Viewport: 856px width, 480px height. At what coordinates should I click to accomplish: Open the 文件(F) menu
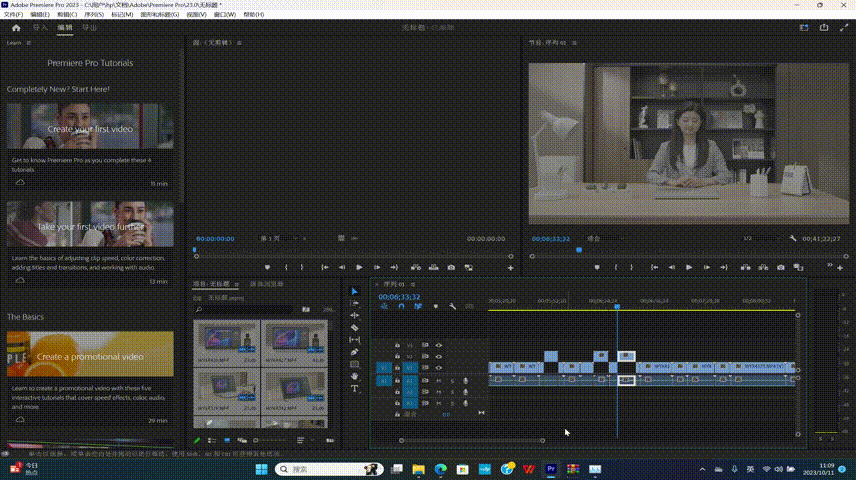[x=14, y=15]
